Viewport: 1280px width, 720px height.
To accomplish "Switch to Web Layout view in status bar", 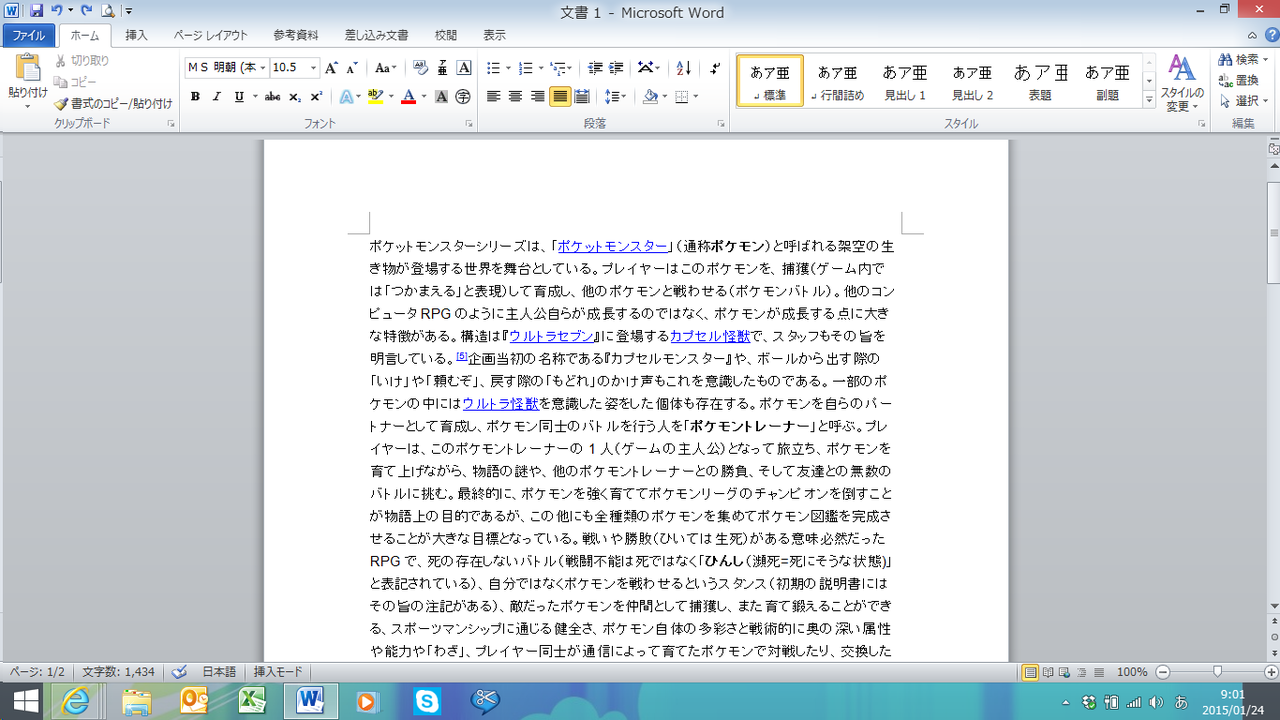I will click(1065, 673).
